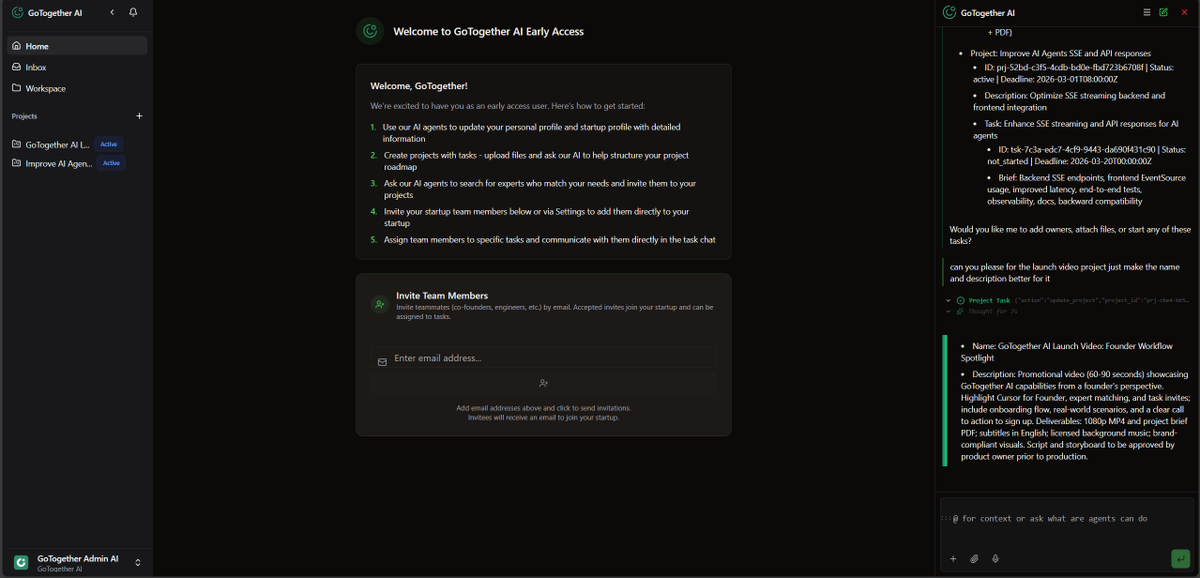Click the Projects section label in sidebar

point(24,116)
